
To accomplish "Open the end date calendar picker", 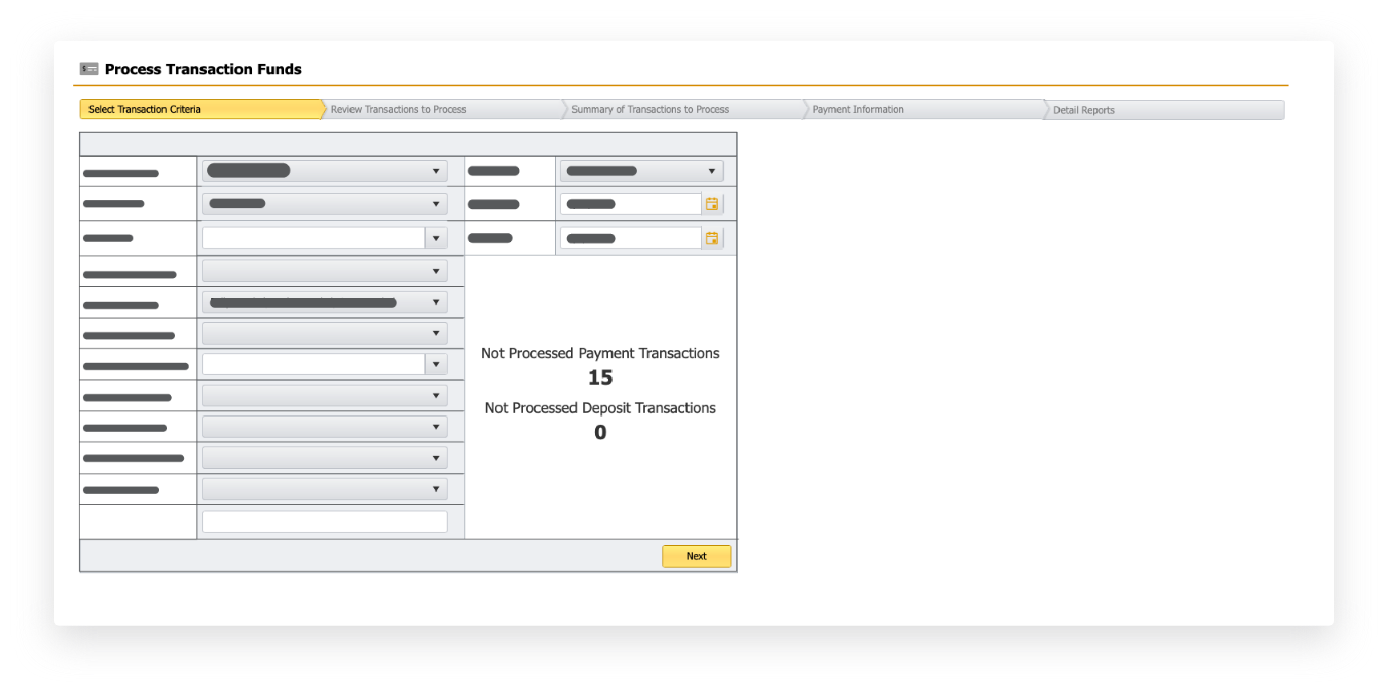I will click(x=713, y=237).
